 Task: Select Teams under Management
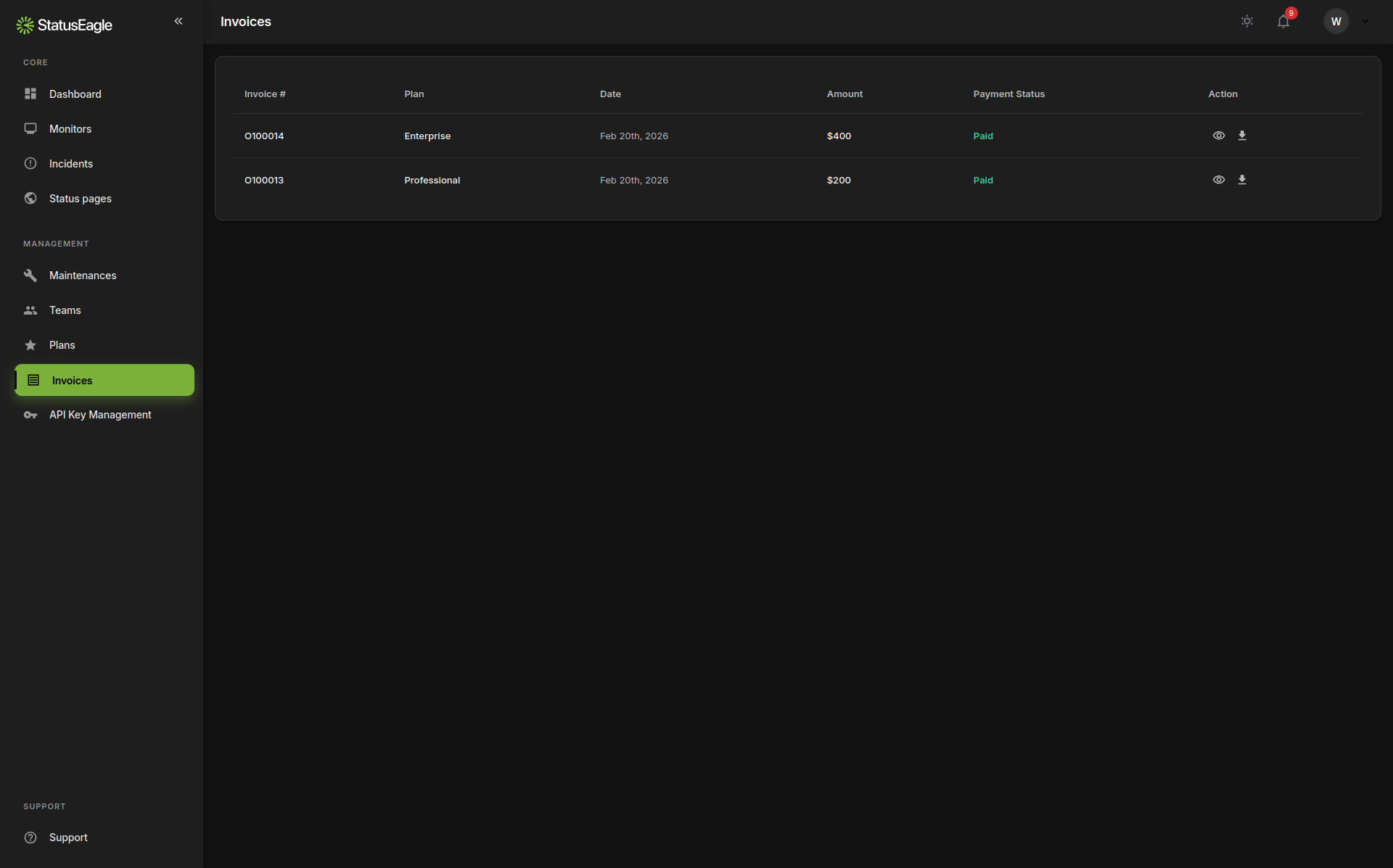pos(65,310)
